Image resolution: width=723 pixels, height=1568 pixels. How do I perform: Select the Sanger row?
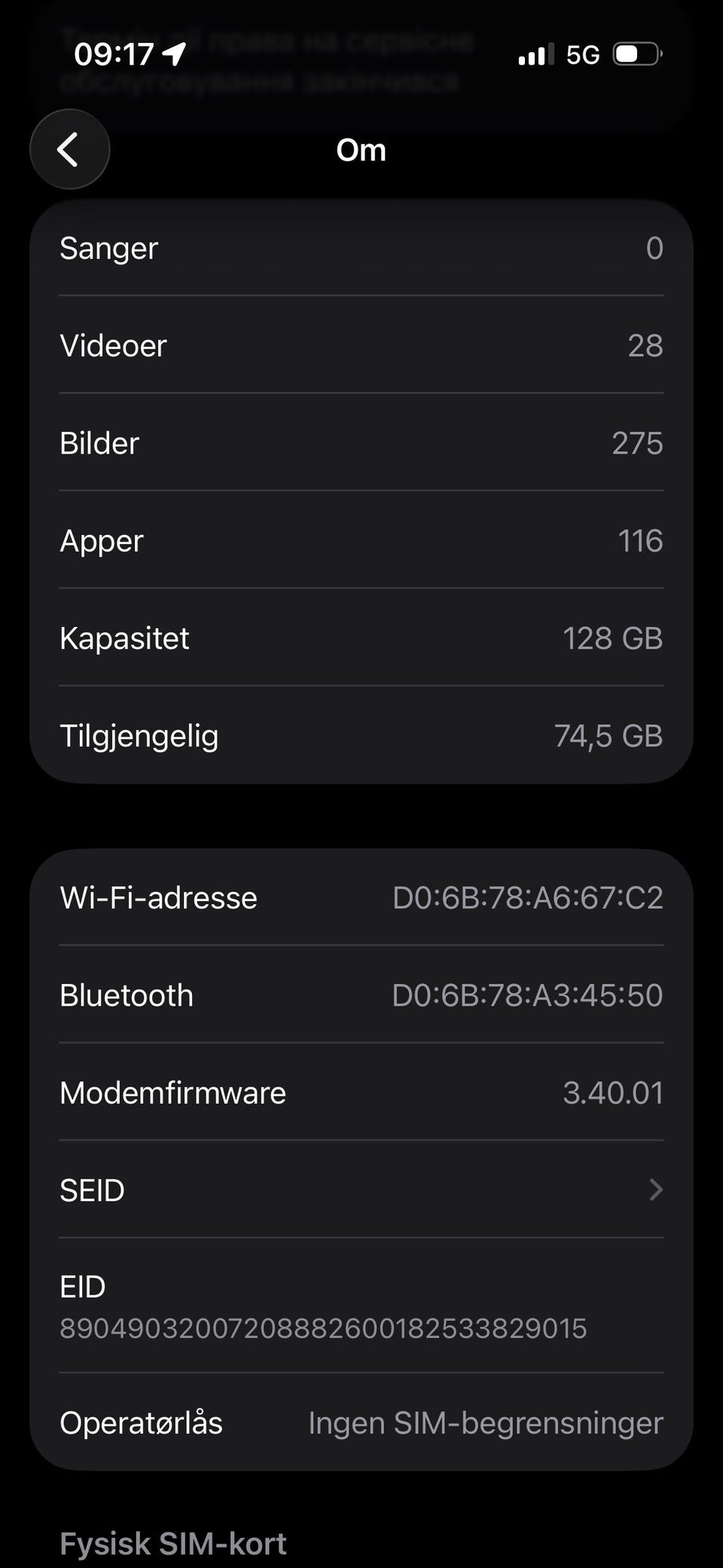pyautogui.click(x=361, y=248)
